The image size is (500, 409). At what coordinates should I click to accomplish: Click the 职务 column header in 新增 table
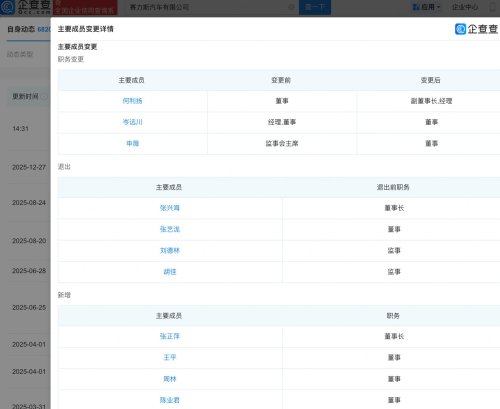pyautogui.click(x=393, y=316)
